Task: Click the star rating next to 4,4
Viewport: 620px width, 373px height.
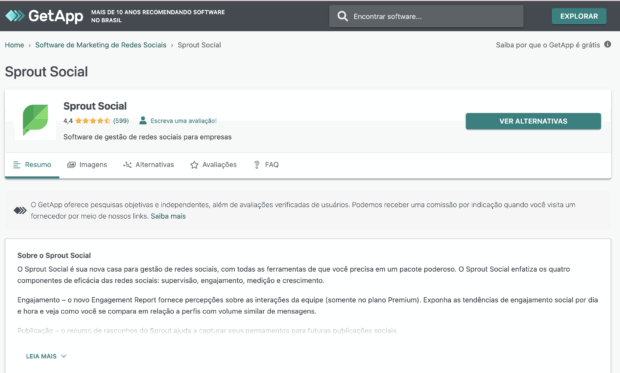Action: 93,121
